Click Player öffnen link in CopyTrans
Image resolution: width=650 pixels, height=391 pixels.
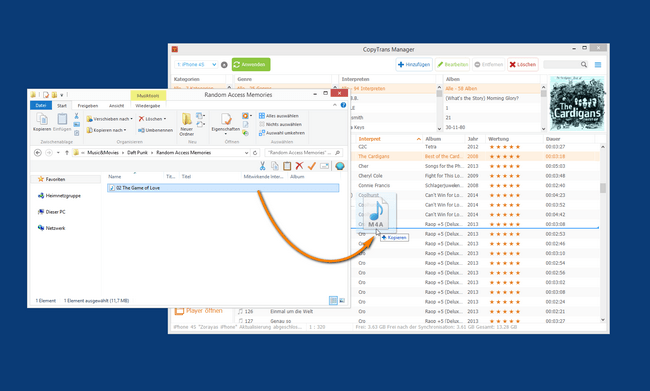pyautogui.click(x=199, y=311)
